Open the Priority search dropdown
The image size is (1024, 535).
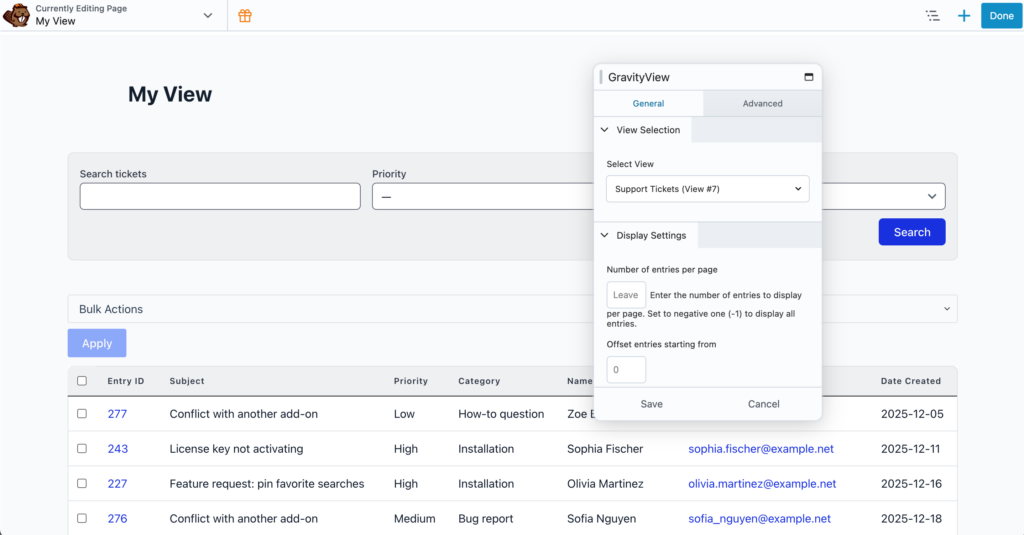coord(483,197)
